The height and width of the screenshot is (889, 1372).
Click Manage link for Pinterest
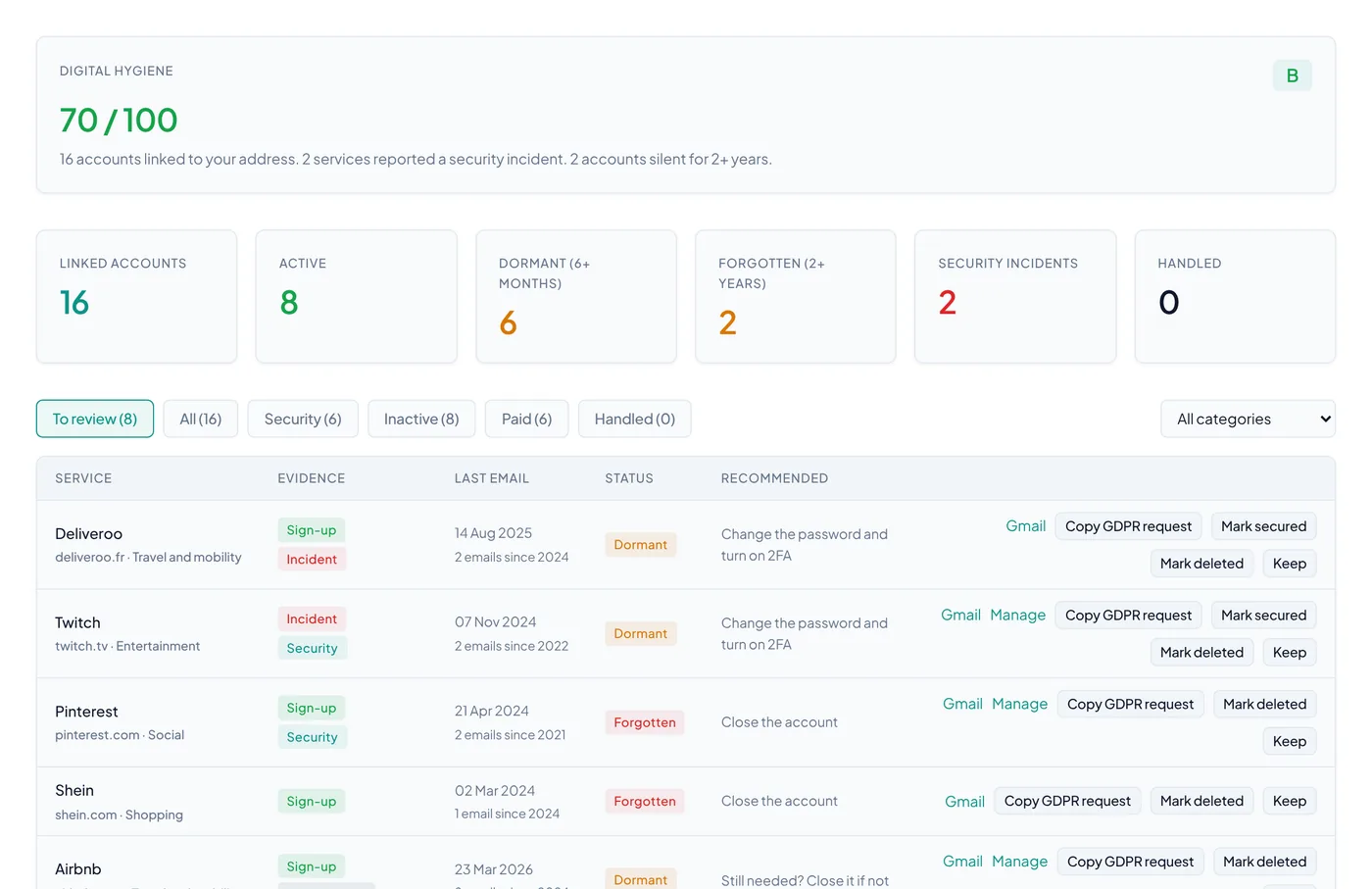coord(1020,705)
